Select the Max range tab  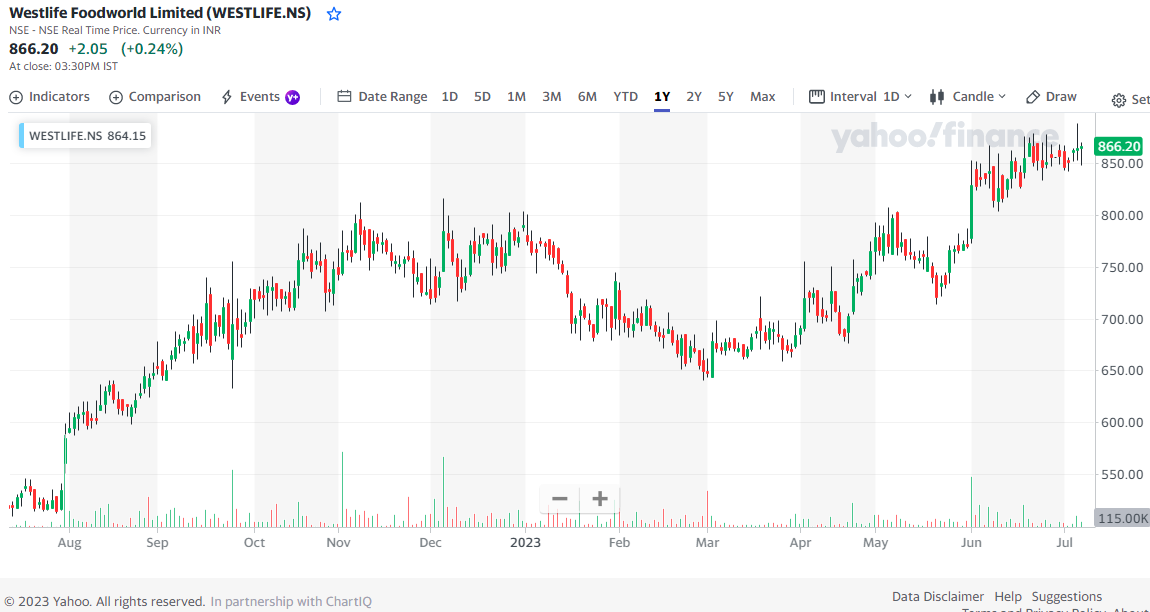(x=763, y=97)
